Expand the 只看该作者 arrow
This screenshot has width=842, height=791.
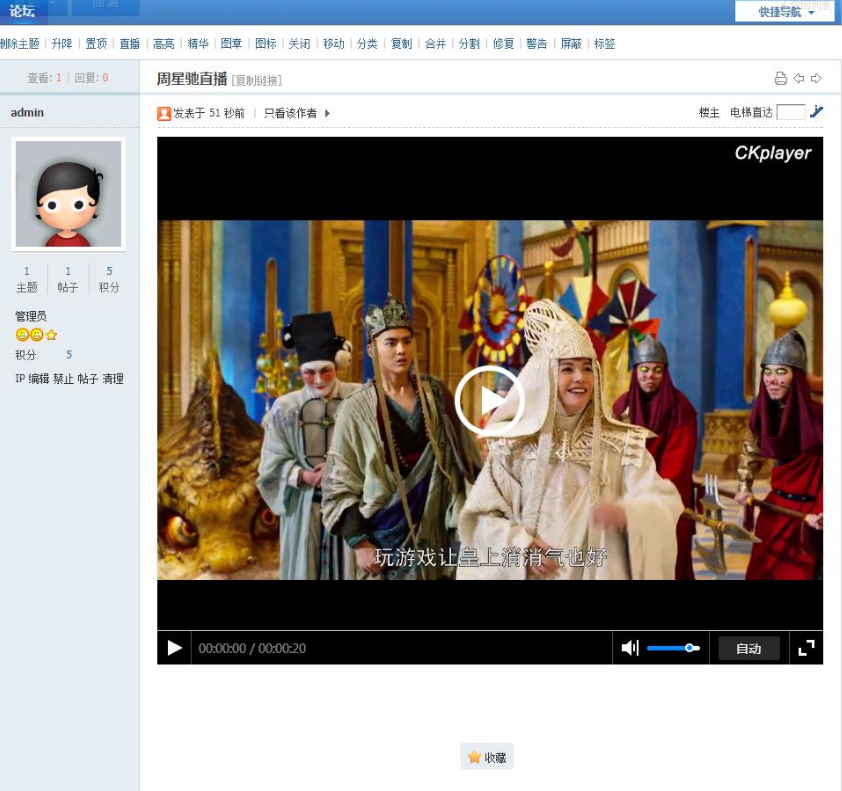tap(327, 113)
